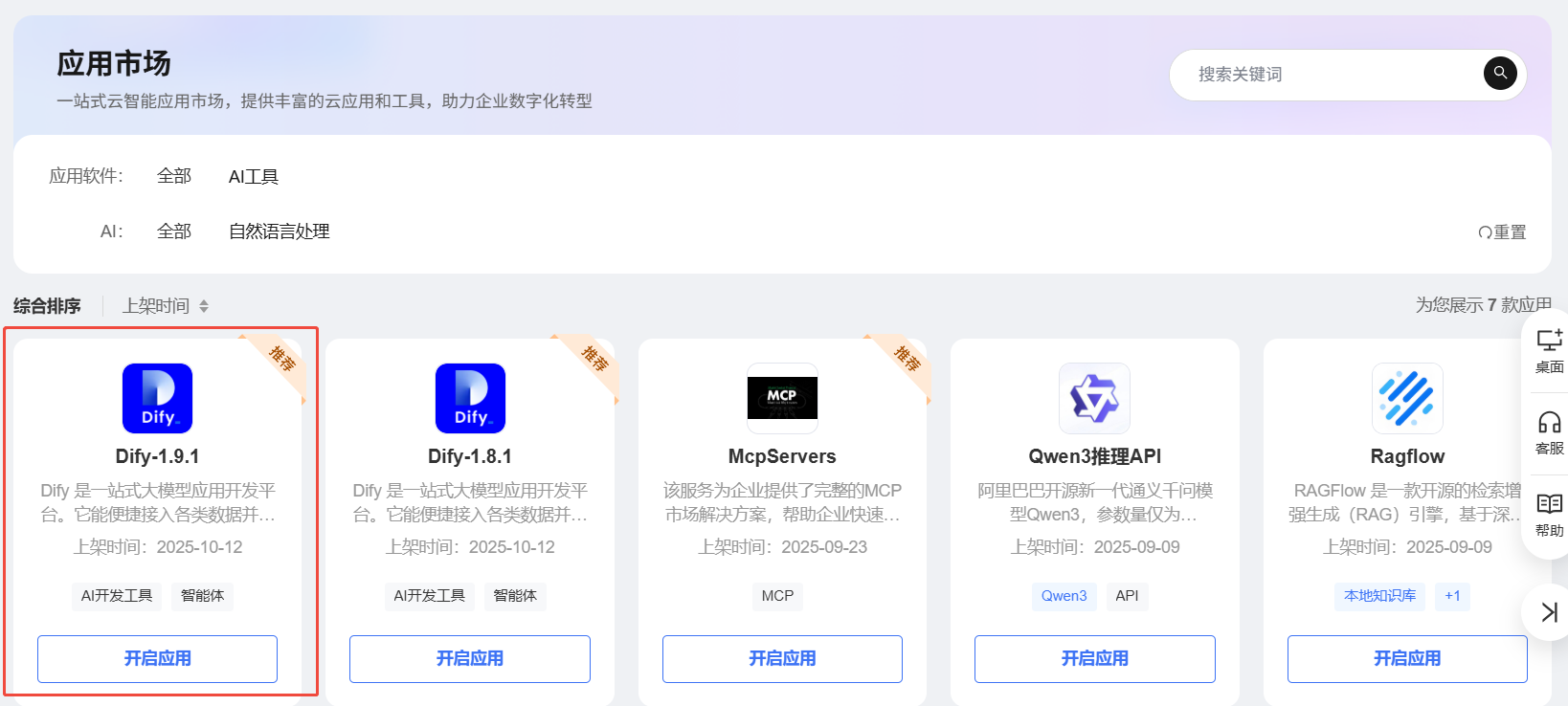Click 开启应用 for Ragflow
The height and width of the screenshot is (706, 1568).
[1407, 658]
